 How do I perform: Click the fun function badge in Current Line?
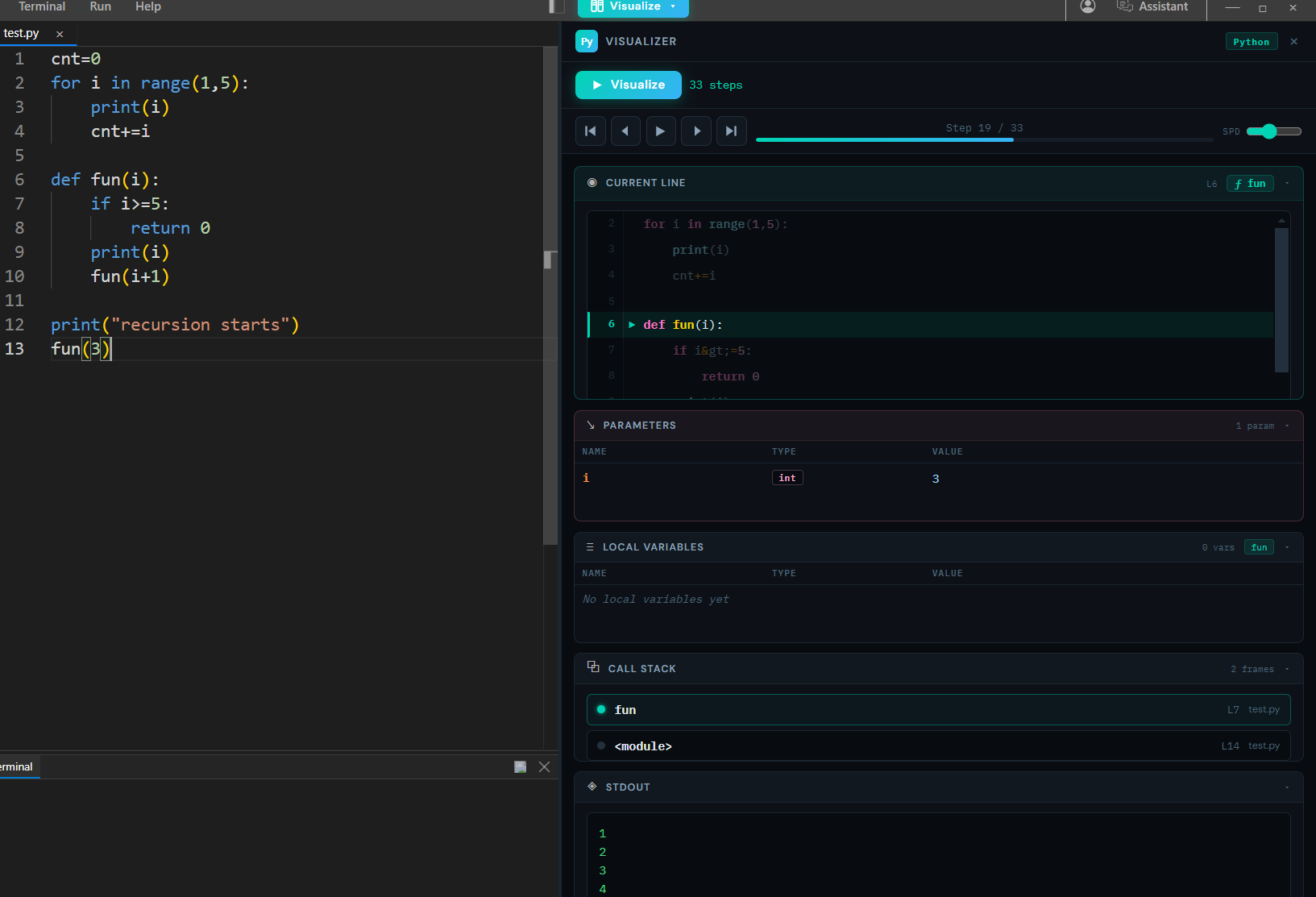click(x=1250, y=183)
